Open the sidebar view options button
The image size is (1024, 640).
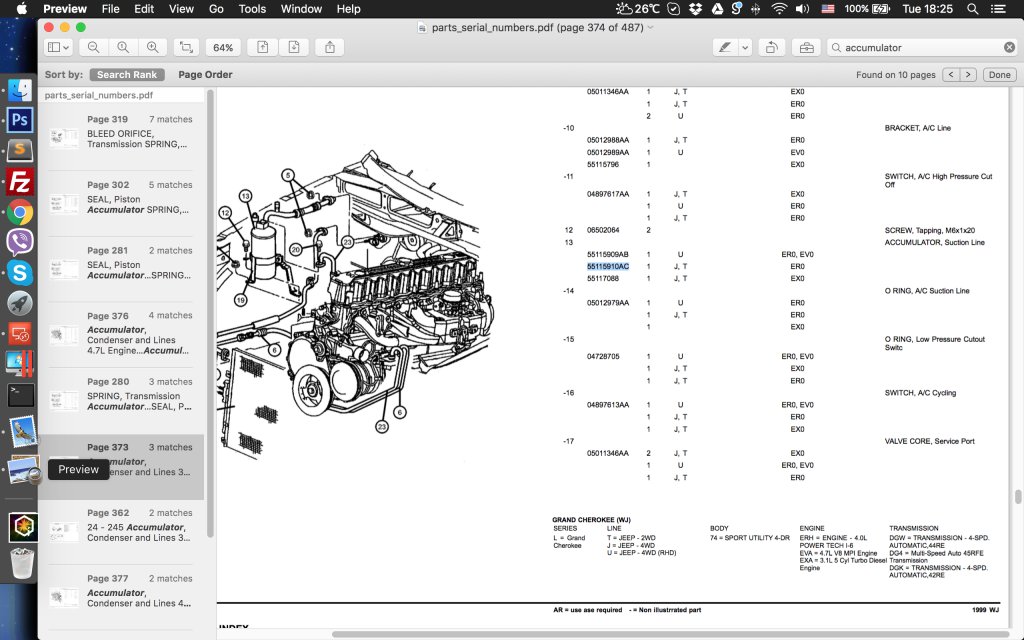pyautogui.click(x=58, y=47)
